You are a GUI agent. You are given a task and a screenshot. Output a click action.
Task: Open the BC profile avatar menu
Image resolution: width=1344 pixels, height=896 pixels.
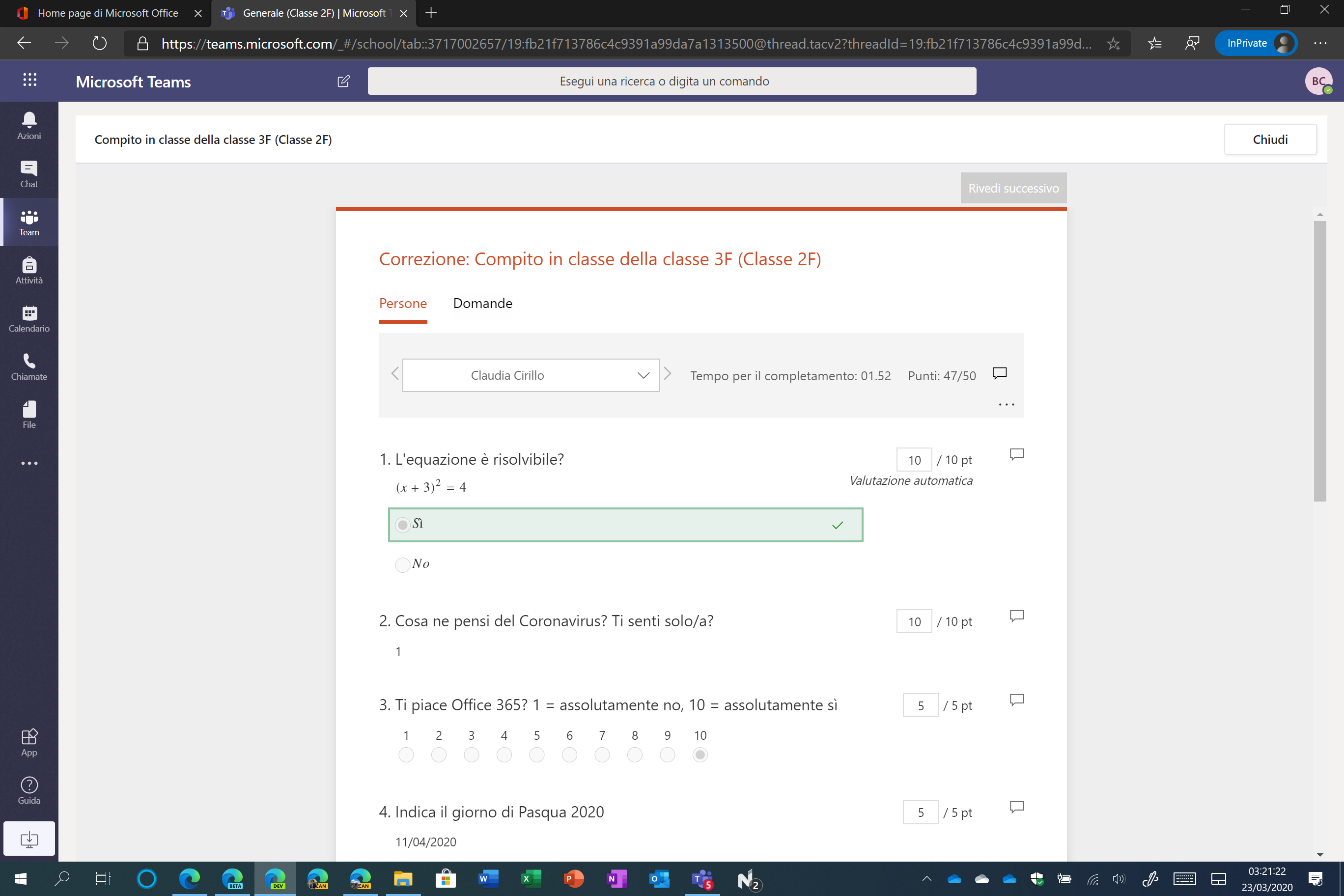1318,81
